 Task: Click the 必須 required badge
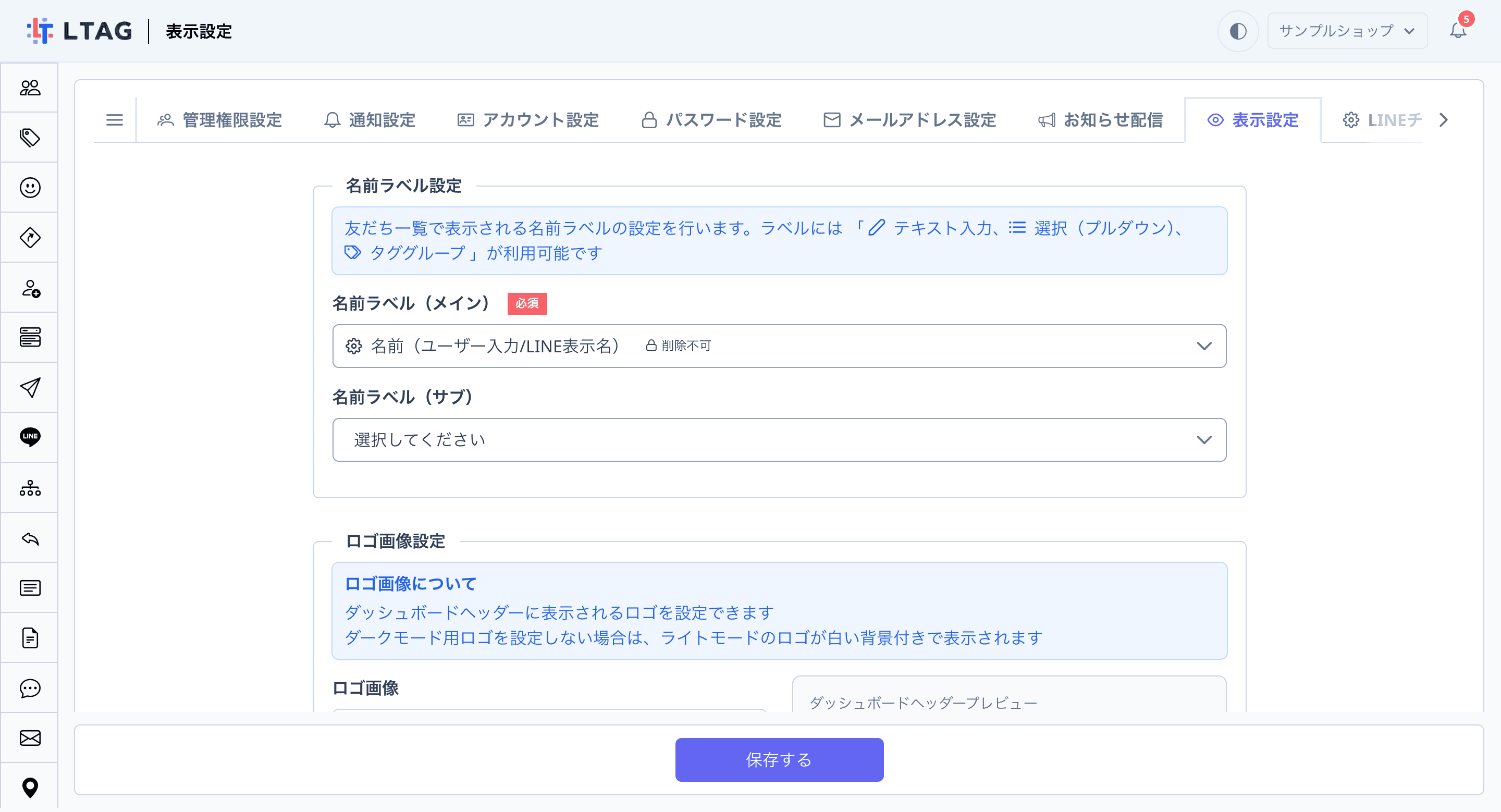(x=527, y=303)
